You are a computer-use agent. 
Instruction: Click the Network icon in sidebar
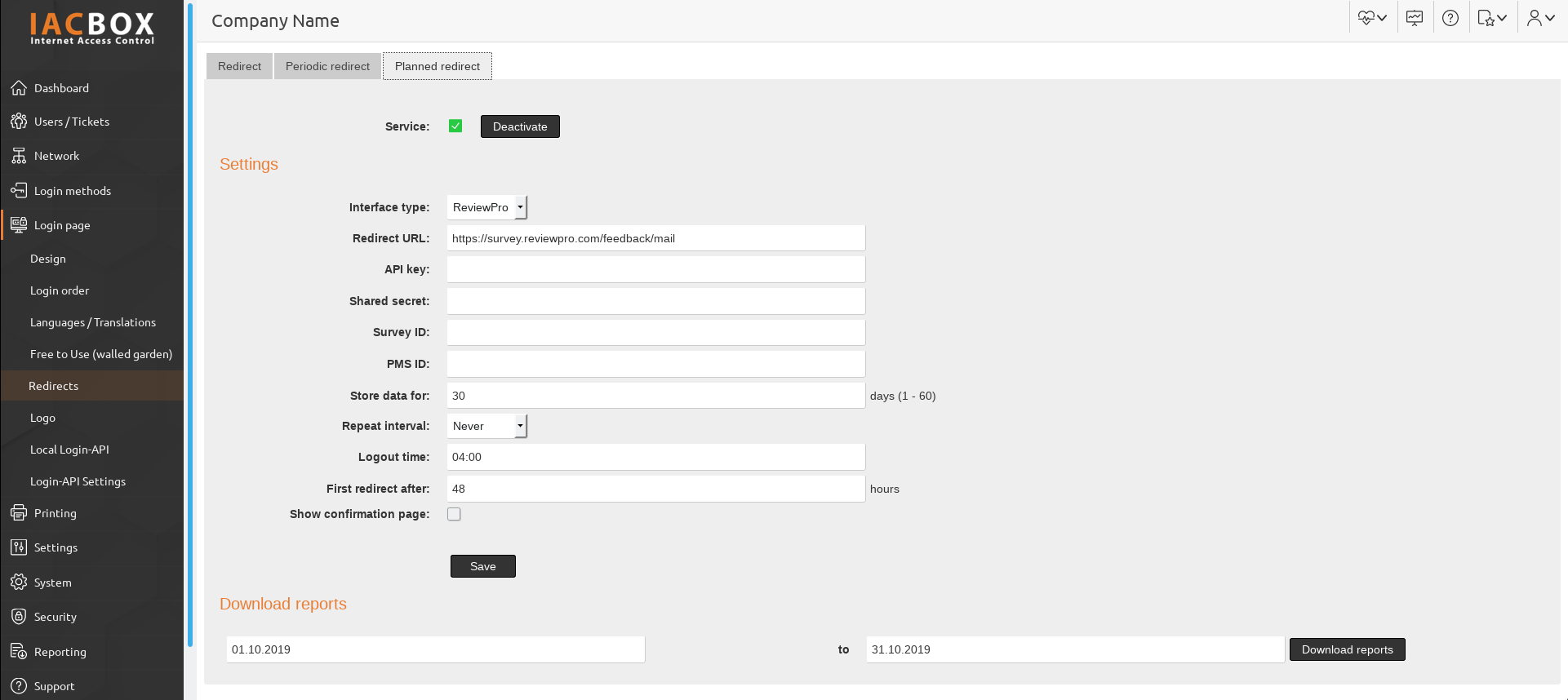19,156
